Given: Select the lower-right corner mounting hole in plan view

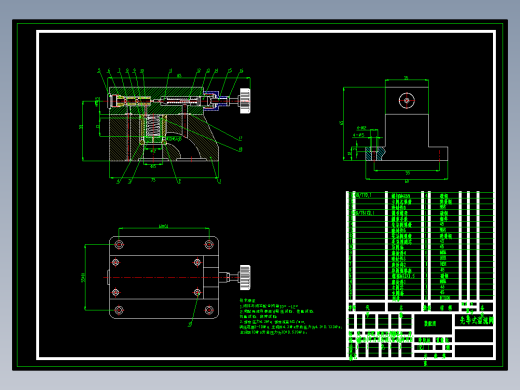Looking at the screenshot, I should pyautogui.click(x=209, y=310).
